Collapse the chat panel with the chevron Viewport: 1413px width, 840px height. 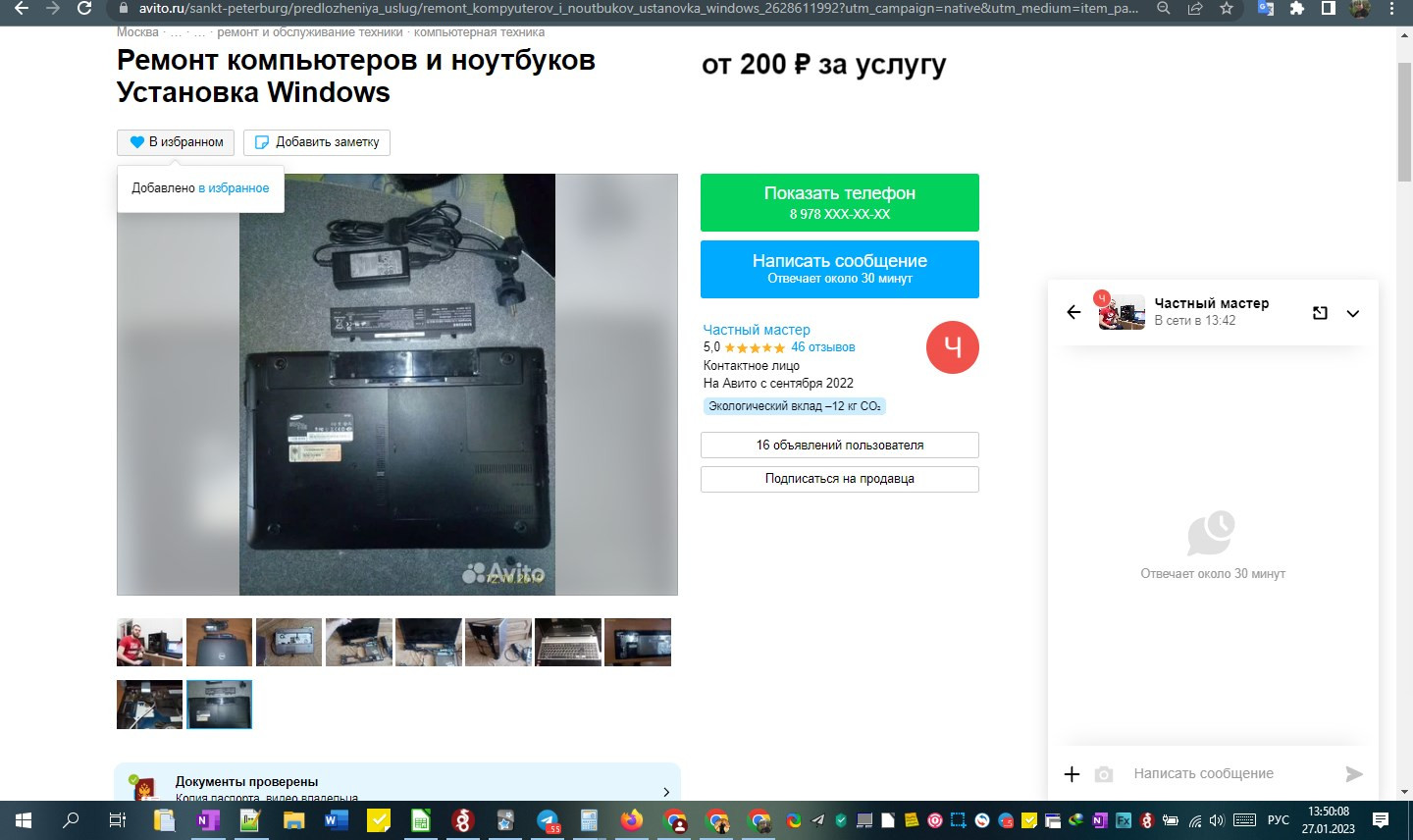click(1353, 314)
